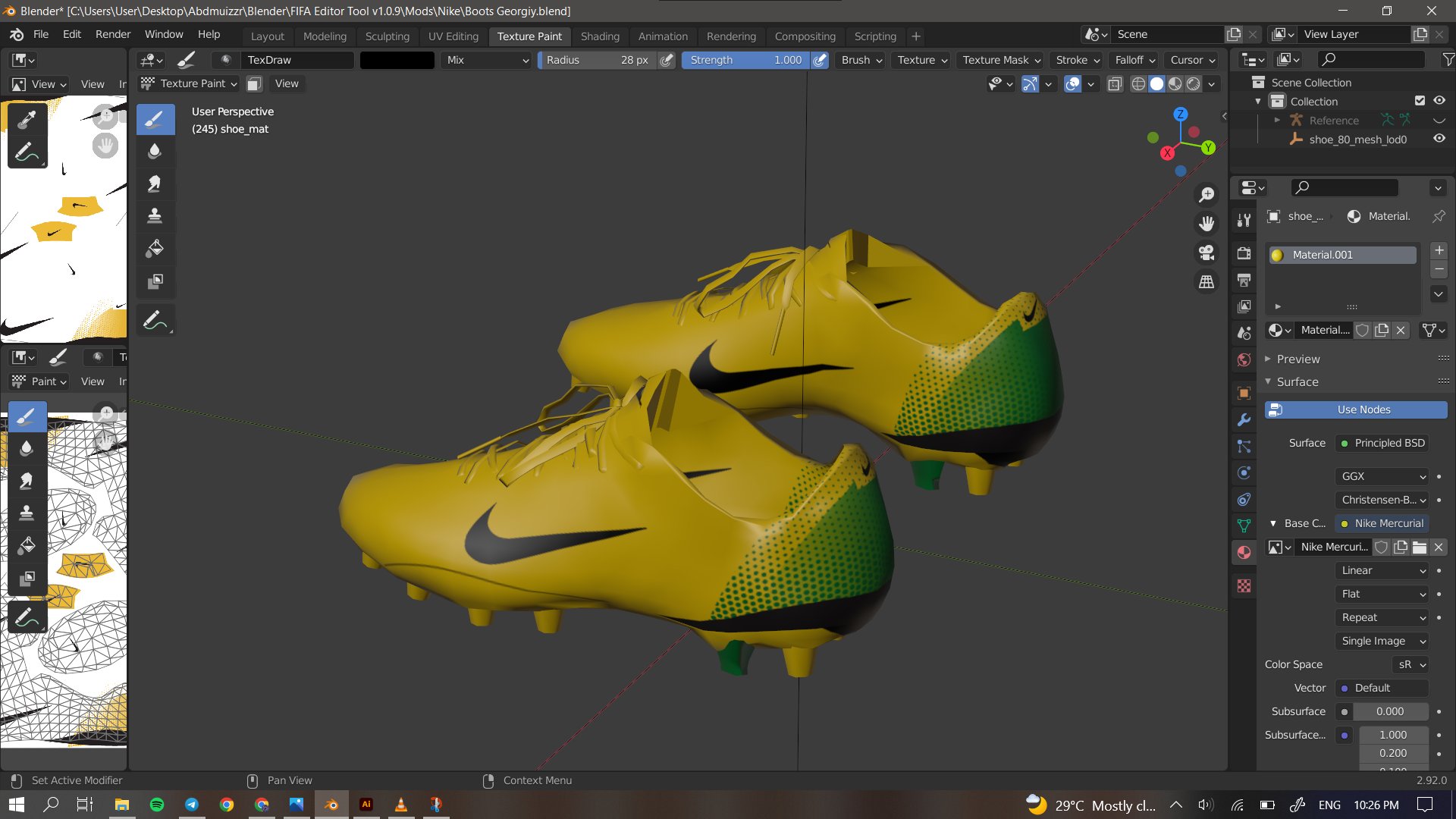Open the Texture Mask dropdown

(1002, 60)
